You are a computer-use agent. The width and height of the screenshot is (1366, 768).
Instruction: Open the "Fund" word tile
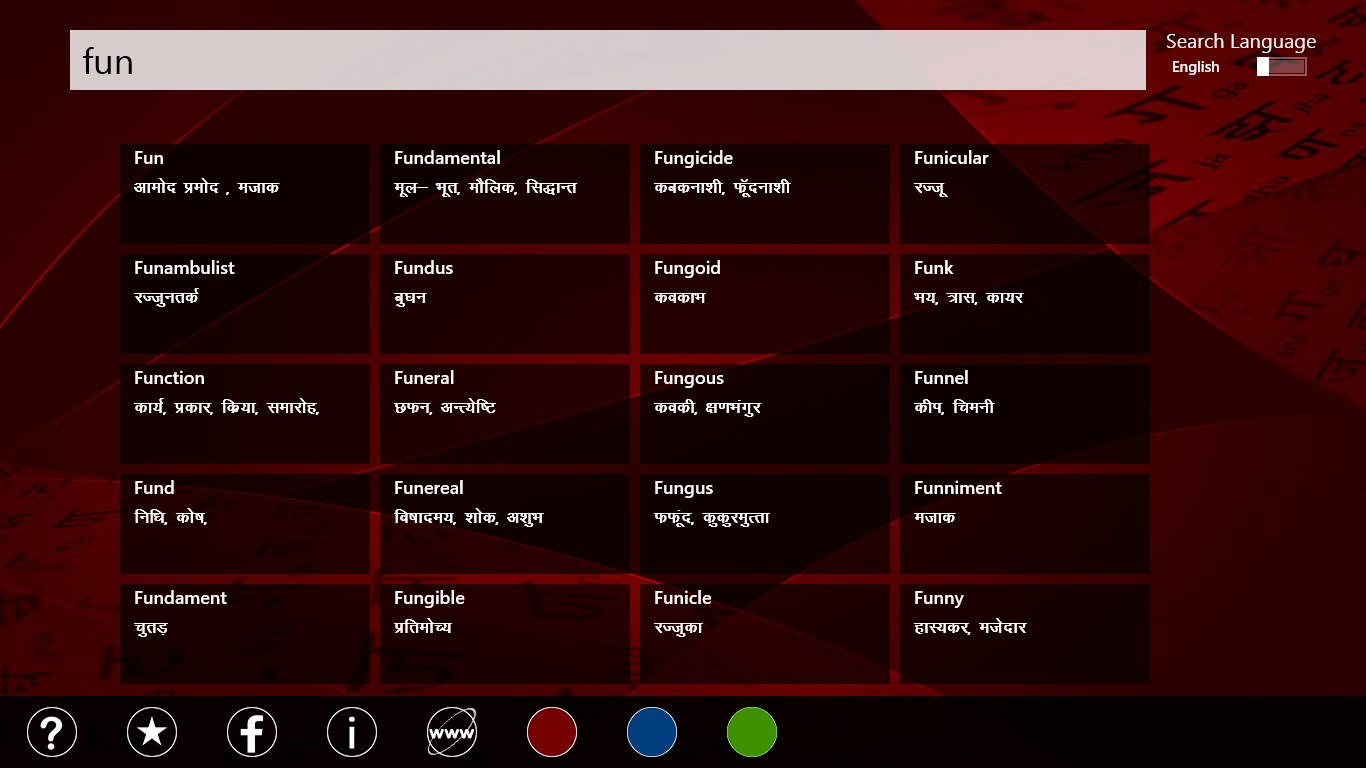tap(244, 523)
